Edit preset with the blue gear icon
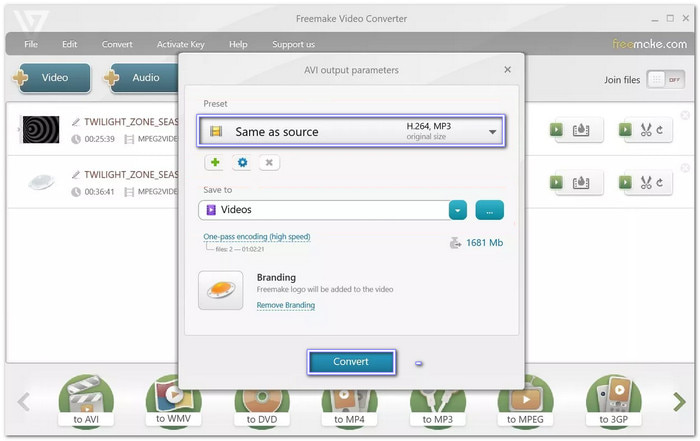The height and width of the screenshot is (441, 700). click(242, 162)
